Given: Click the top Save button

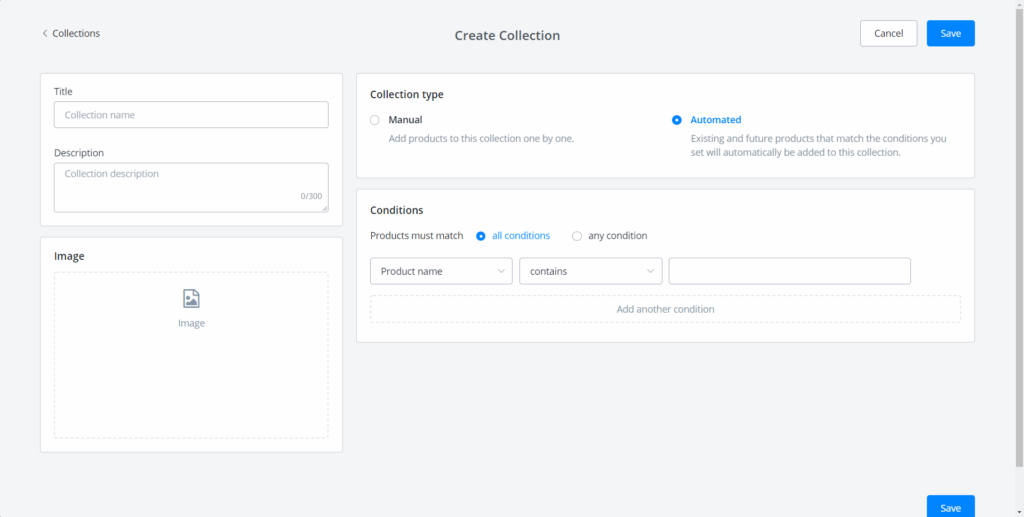Looking at the screenshot, I should click(x=950, y=33).
